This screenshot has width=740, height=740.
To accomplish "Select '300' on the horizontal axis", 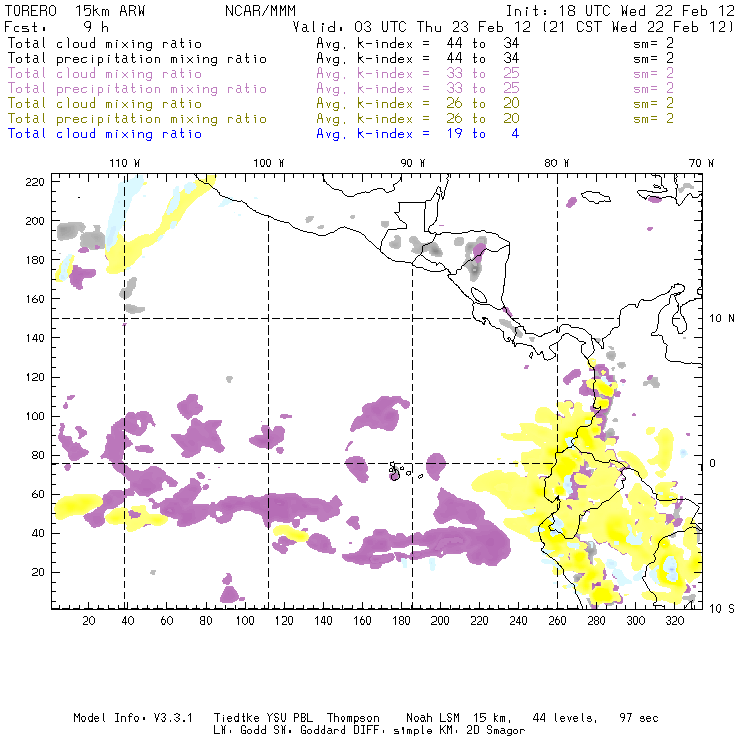I will [636, 621].
